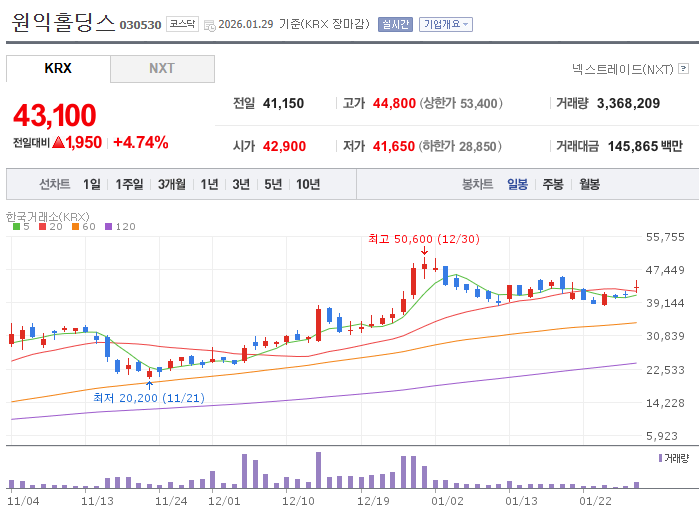Viewport: 699px width, 510px height.
Task: Select the 1일 line chart period
Action: point(92,184)
